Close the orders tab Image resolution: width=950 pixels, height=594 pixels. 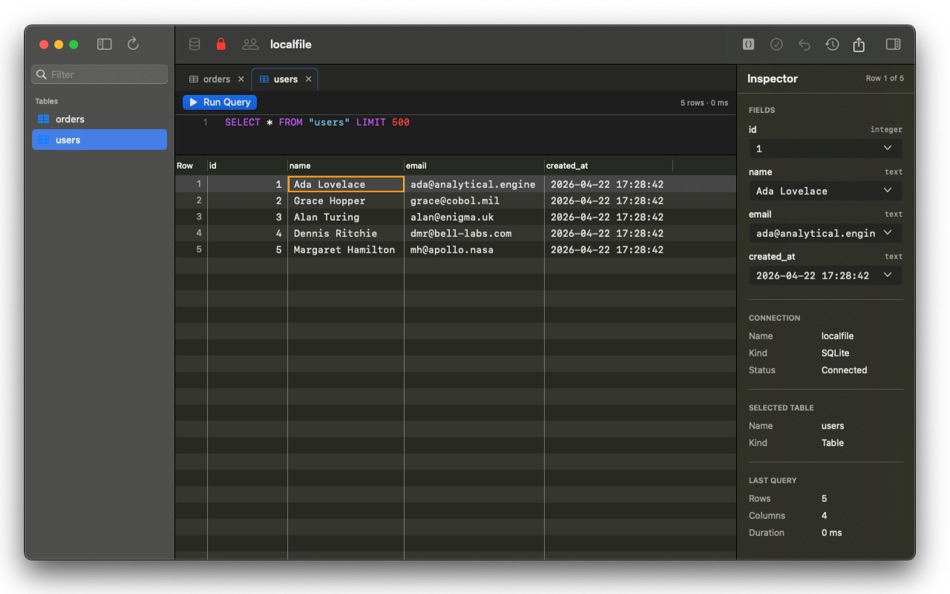coord(241,79)
